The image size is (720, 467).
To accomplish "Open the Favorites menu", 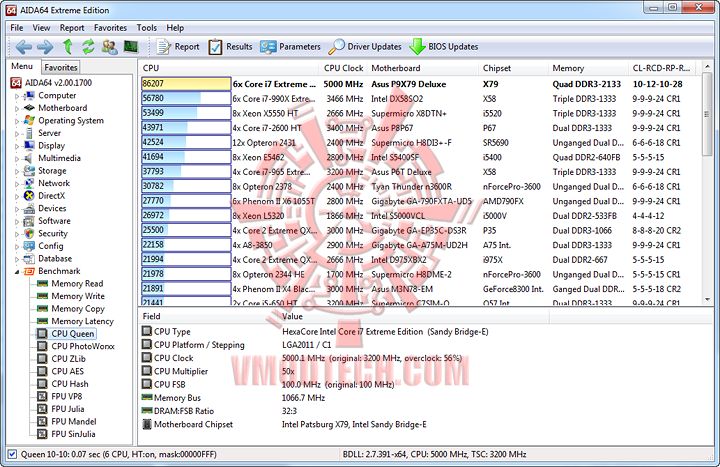I will [110, 28].
